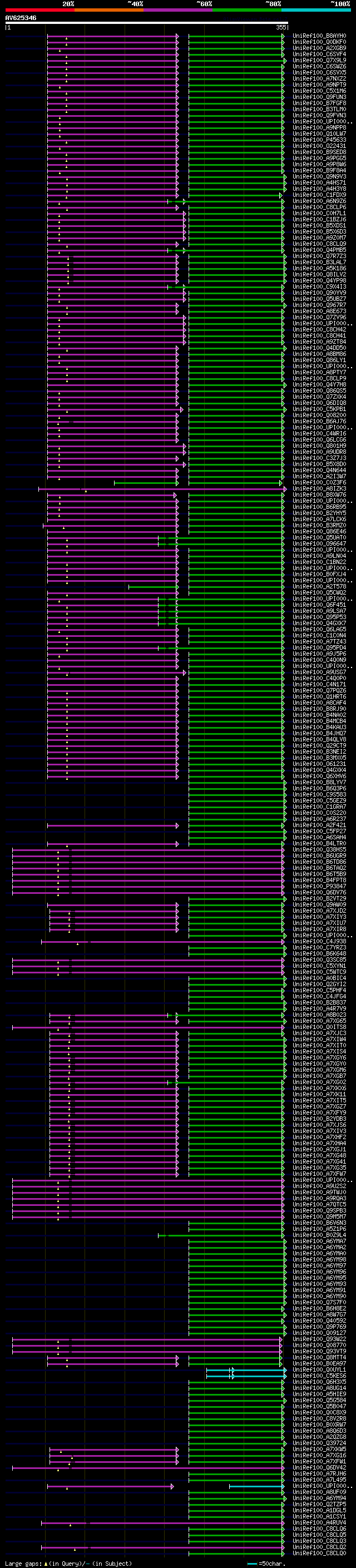This screenshot has width=356, height=1568.
Task: Click the UniRef100_A7NXZ2 entry
Action: click(x=319, y=78)
